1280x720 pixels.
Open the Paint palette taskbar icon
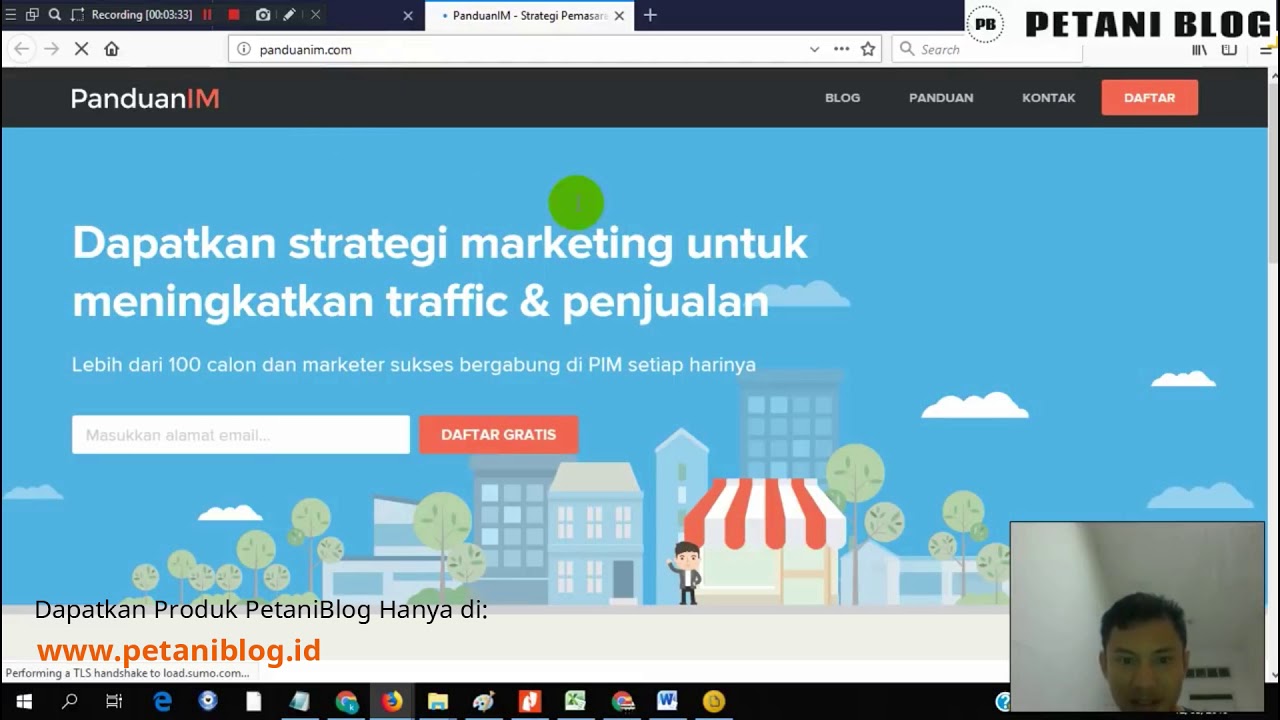pos(484,702)
